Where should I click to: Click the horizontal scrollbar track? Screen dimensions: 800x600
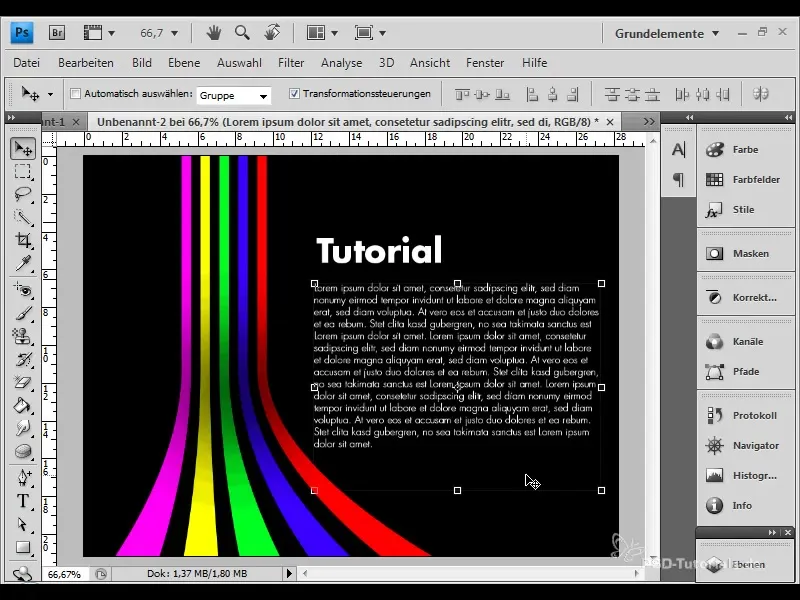coord(470,573)
